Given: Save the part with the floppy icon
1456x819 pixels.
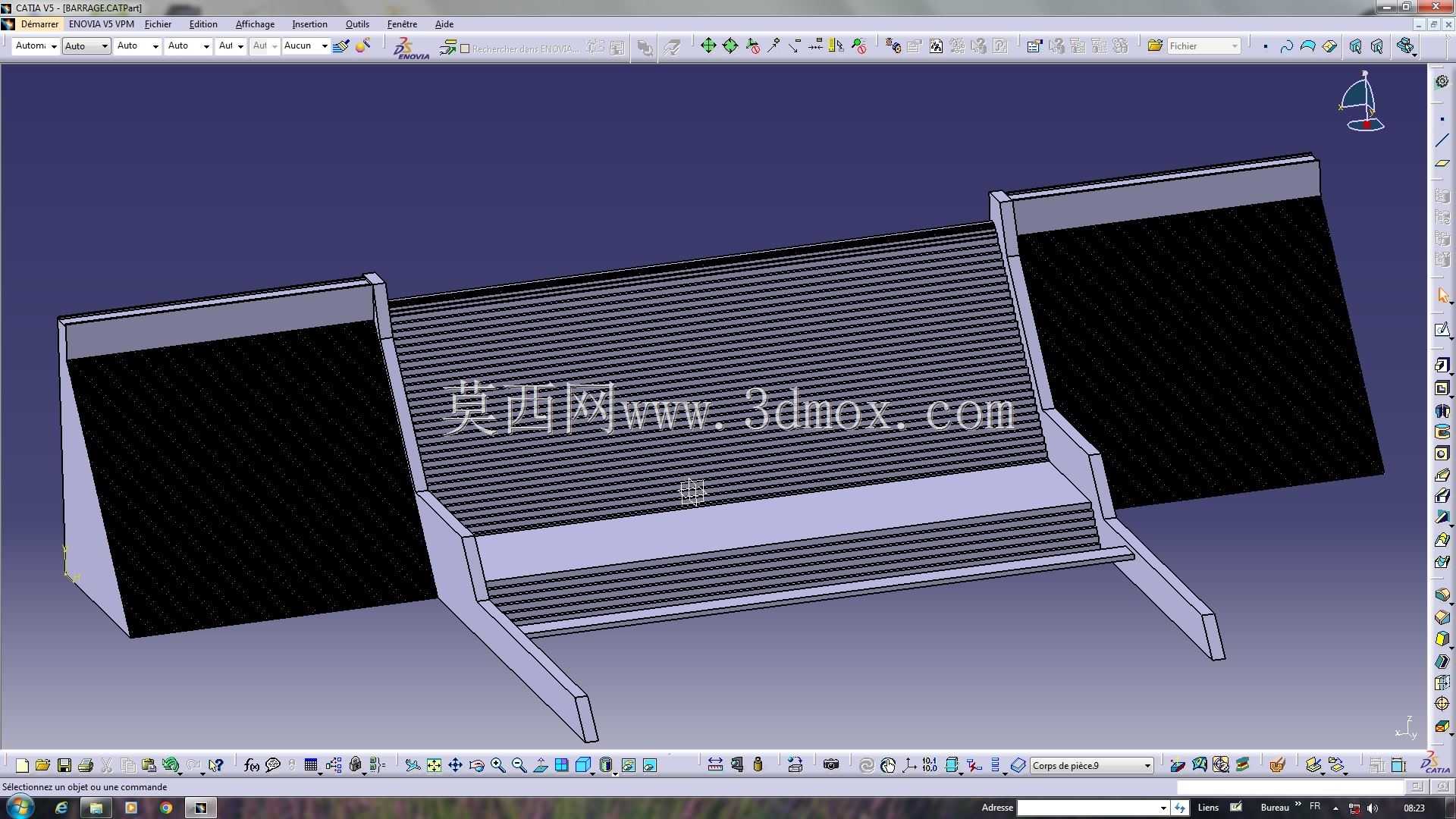Looking at the screenshot, I should click(64, 765).
